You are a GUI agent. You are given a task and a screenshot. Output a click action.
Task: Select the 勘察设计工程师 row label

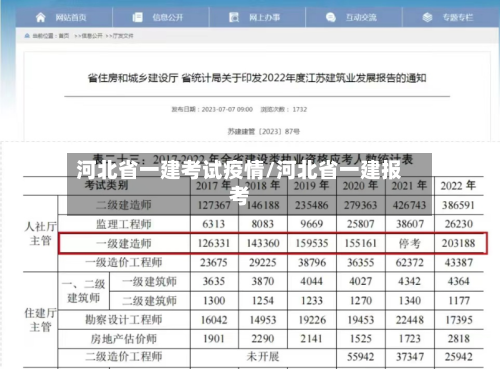click(124, 320)
